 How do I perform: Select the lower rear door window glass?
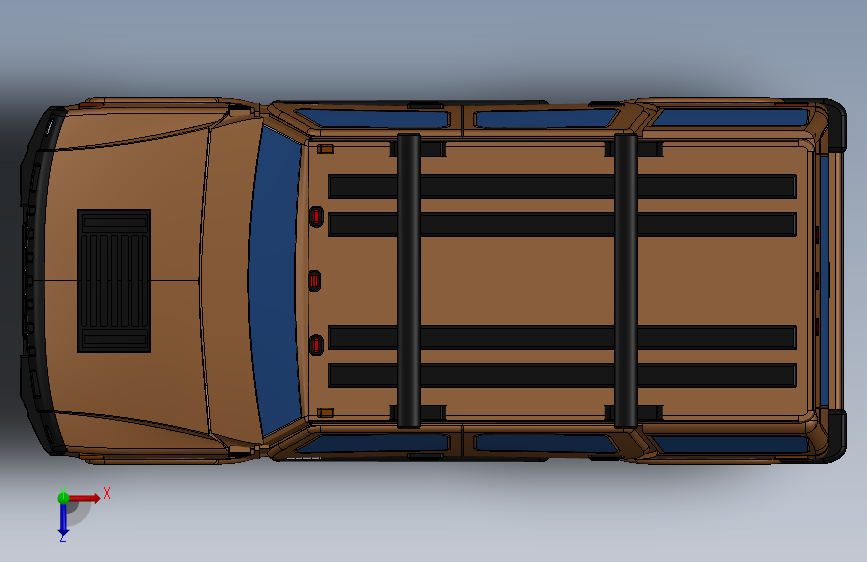(545, 443)
